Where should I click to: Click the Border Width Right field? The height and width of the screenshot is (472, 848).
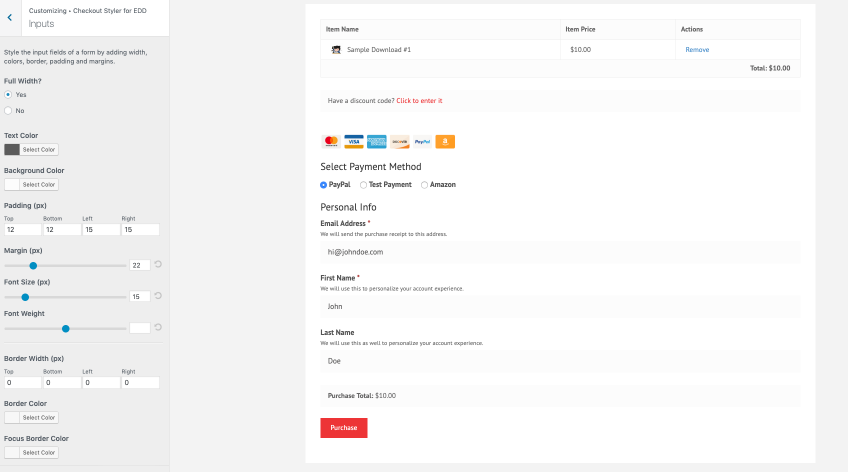coord(141,383)
